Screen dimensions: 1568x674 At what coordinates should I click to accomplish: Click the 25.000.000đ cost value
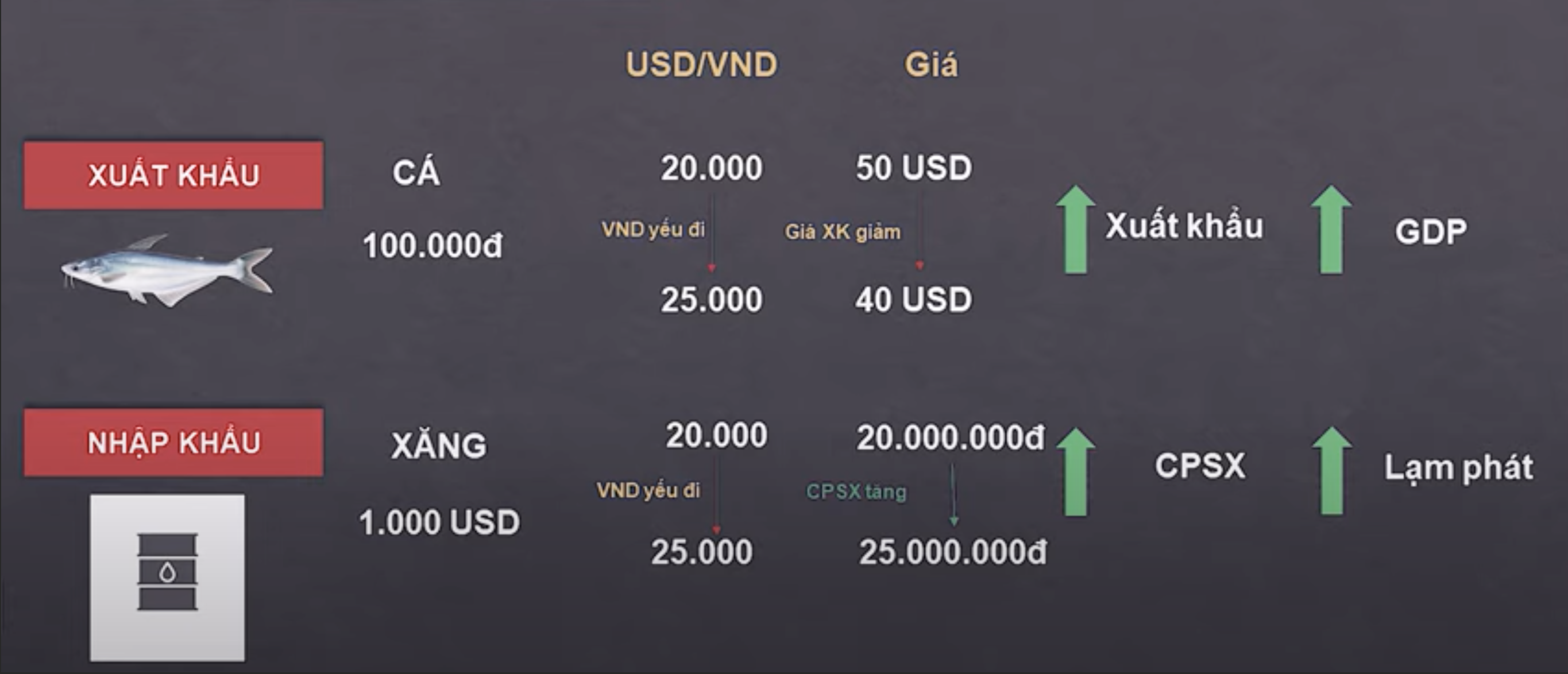(953, 552)
